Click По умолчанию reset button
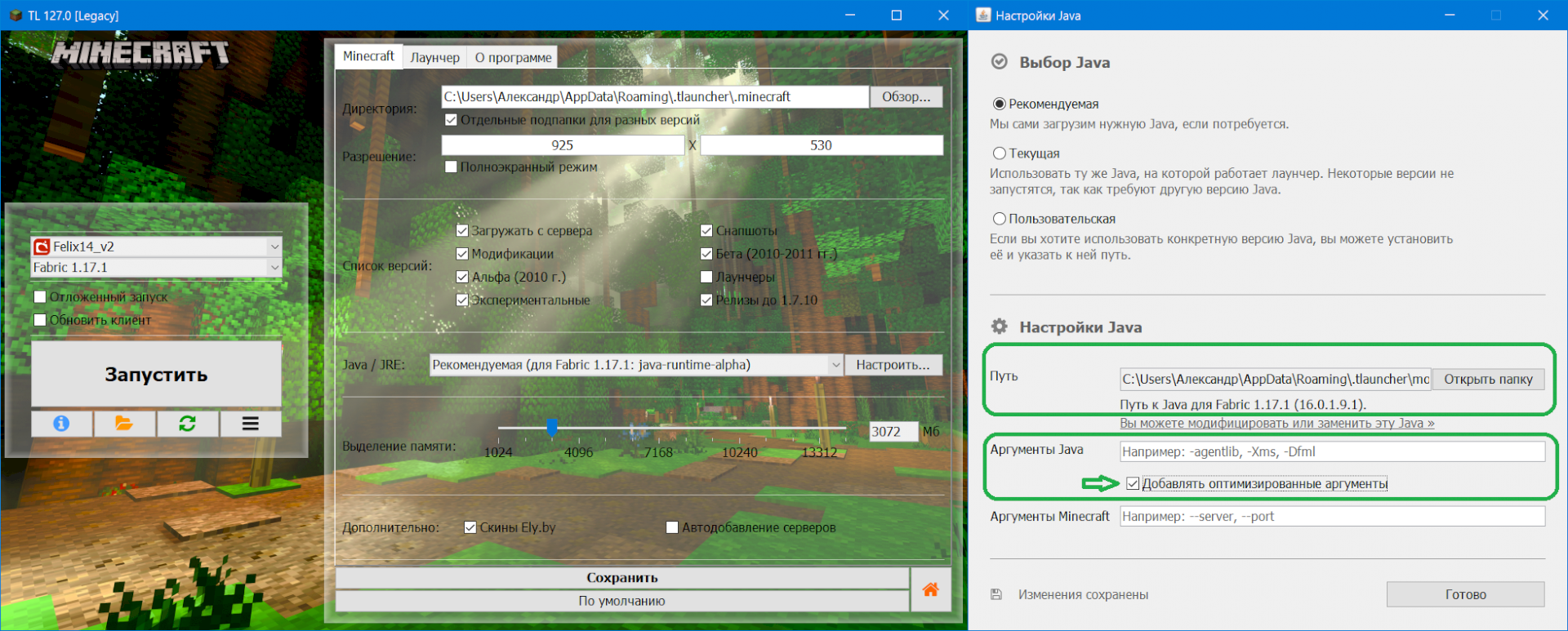 coord(622,601)
